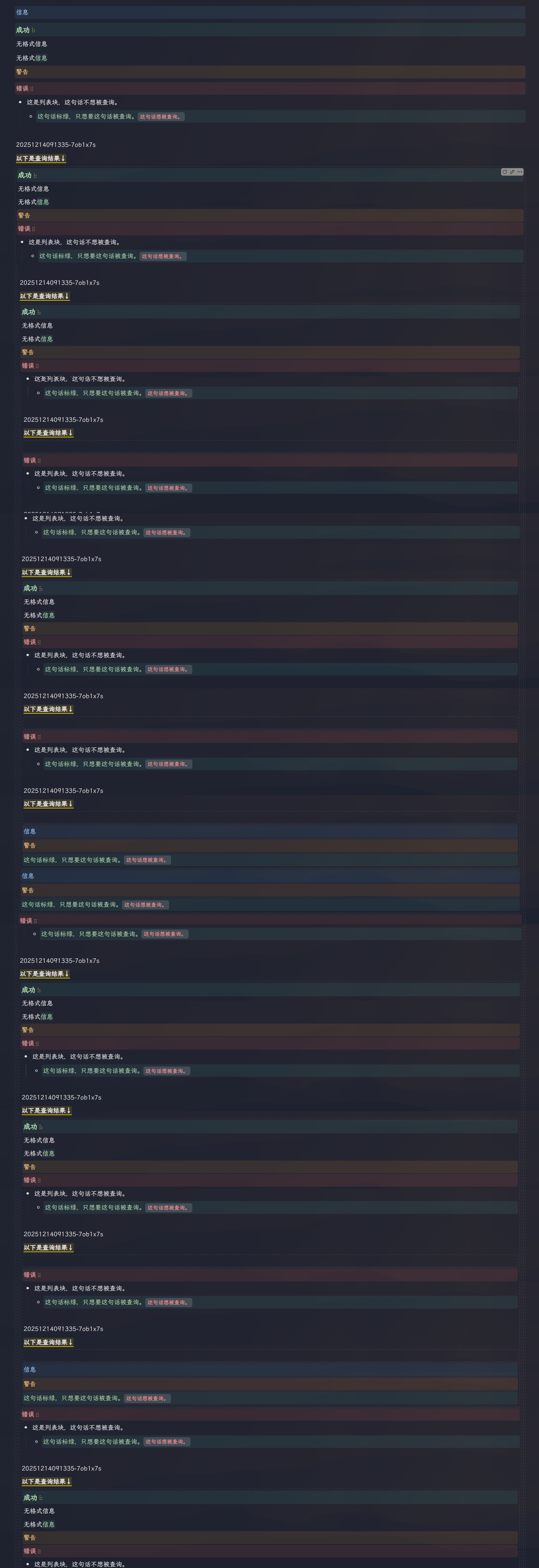Image resolution: width=539 pixels, height=1568 pixels.
Task: Click the topmost red 错误 heading text
Action: (22, 88)
